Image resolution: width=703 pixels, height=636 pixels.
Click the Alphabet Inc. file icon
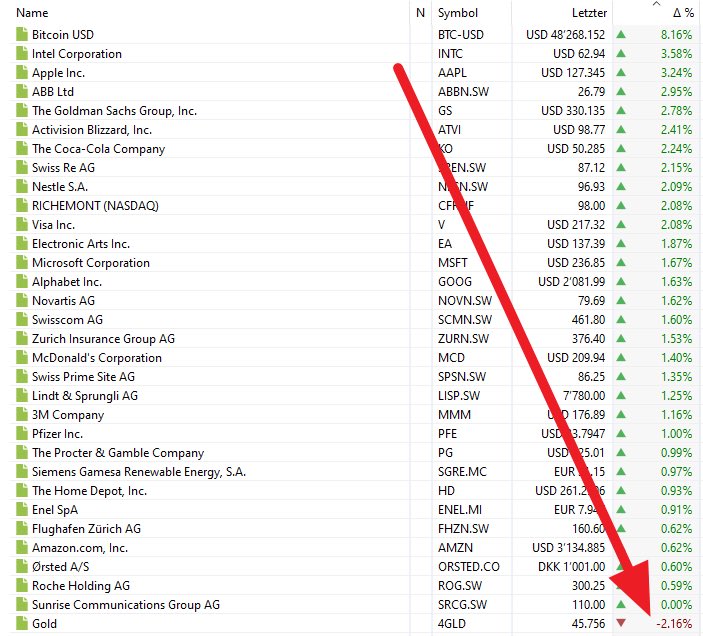22,281
